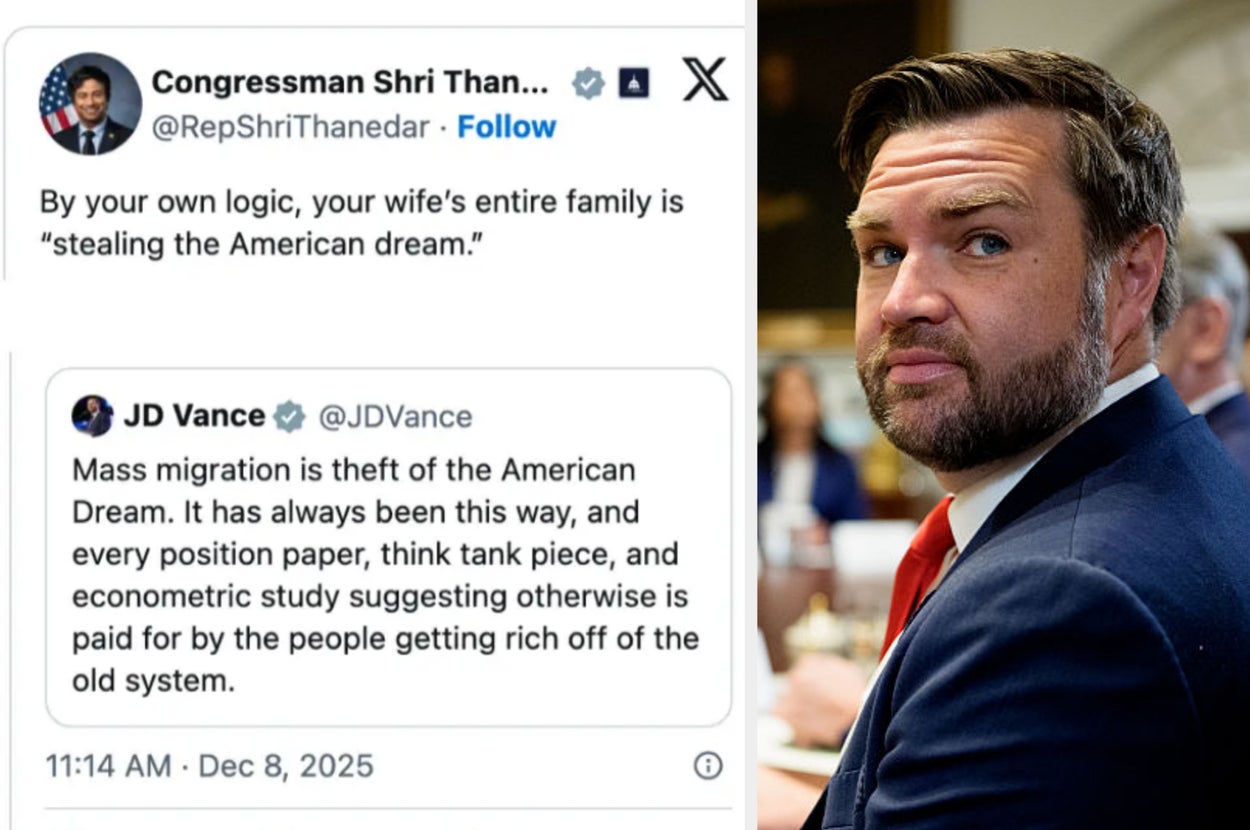Click the JD Vance name in quoted tweet

[193, 416]
